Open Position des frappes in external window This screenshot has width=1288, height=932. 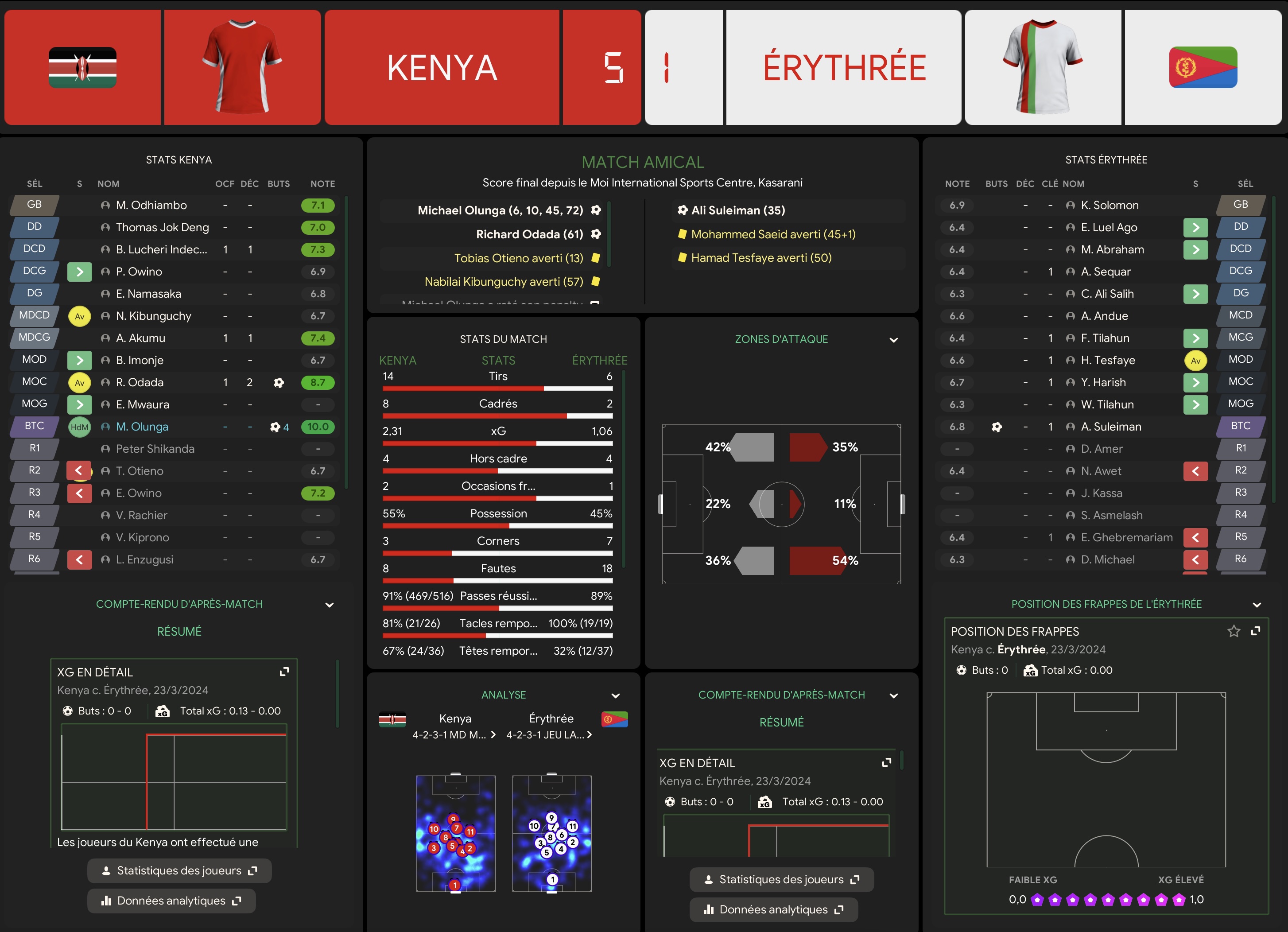pyautogui.click(x=1256, y=631)
